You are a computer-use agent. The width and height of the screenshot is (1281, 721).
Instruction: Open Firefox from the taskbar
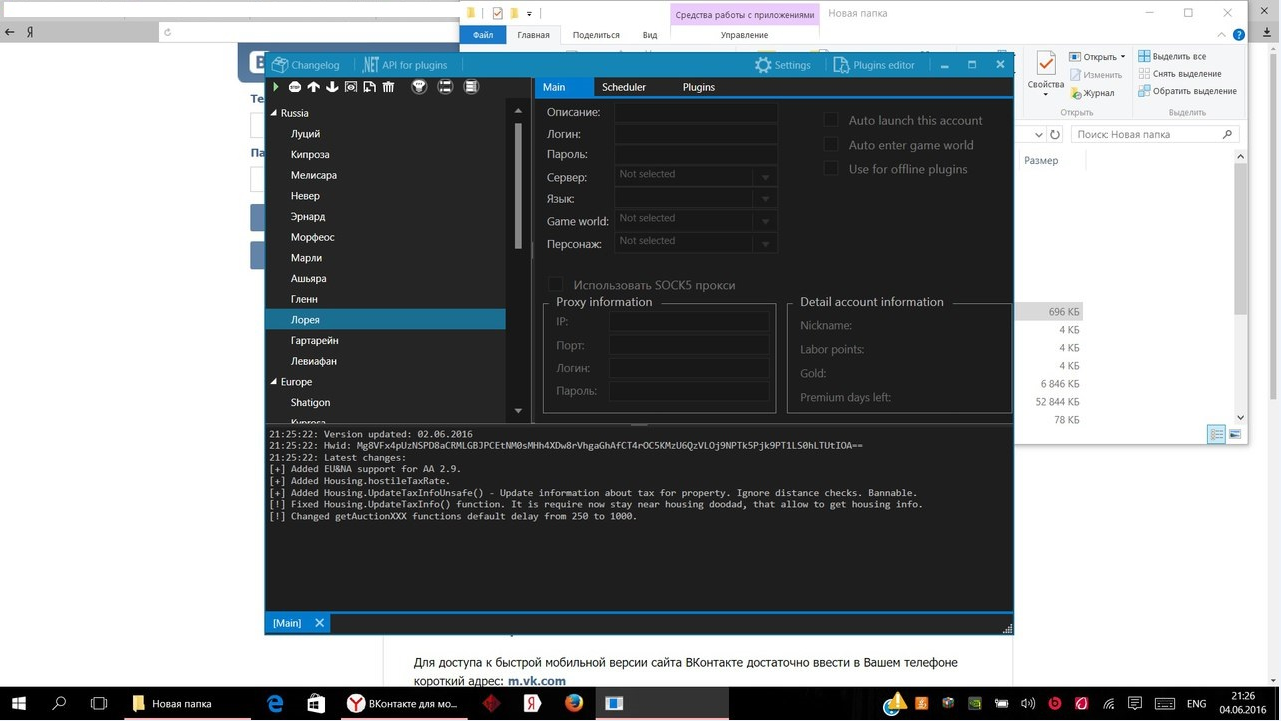click(573, 704)
